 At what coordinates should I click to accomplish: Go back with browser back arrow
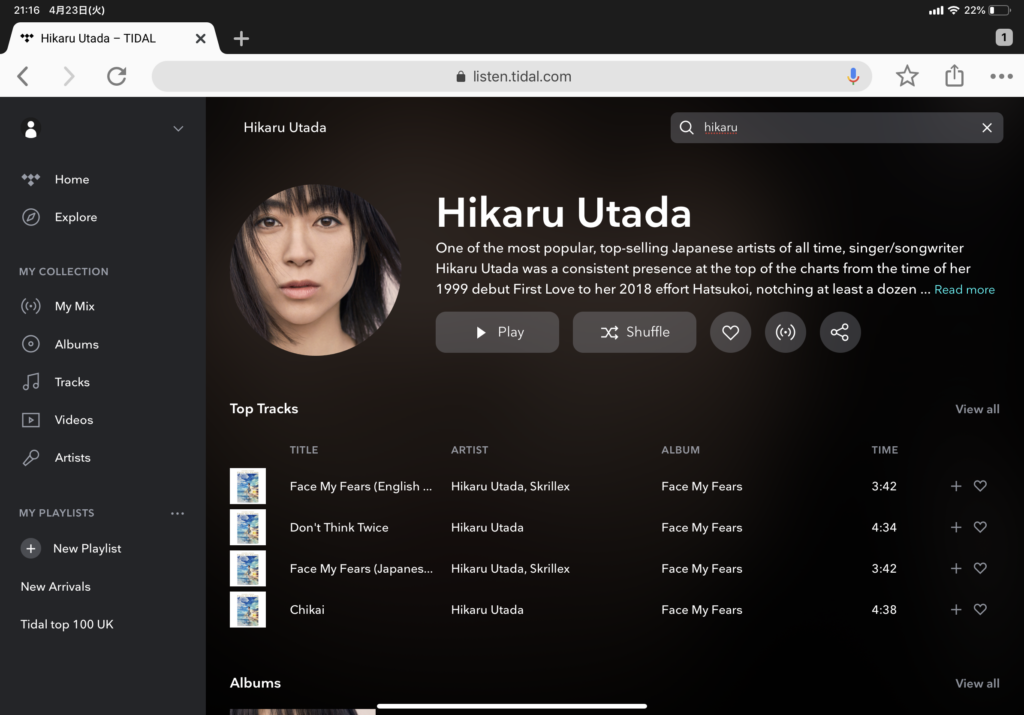(x=23, y=76)
